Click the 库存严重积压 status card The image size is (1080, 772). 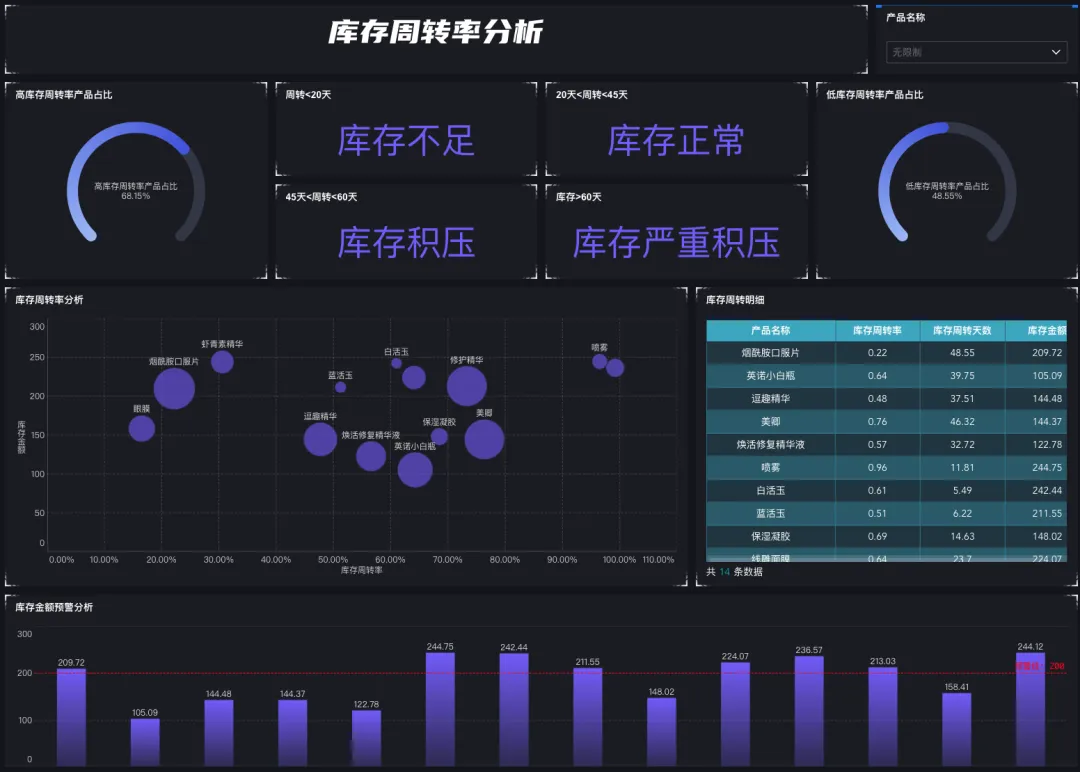click(x=676, y=243)
